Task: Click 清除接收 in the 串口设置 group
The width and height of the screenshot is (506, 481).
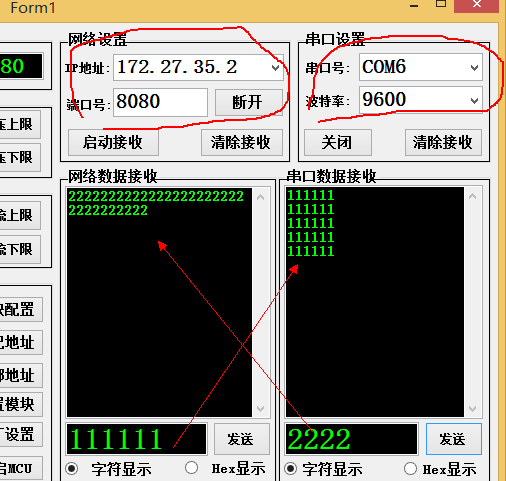Action: 443,143
